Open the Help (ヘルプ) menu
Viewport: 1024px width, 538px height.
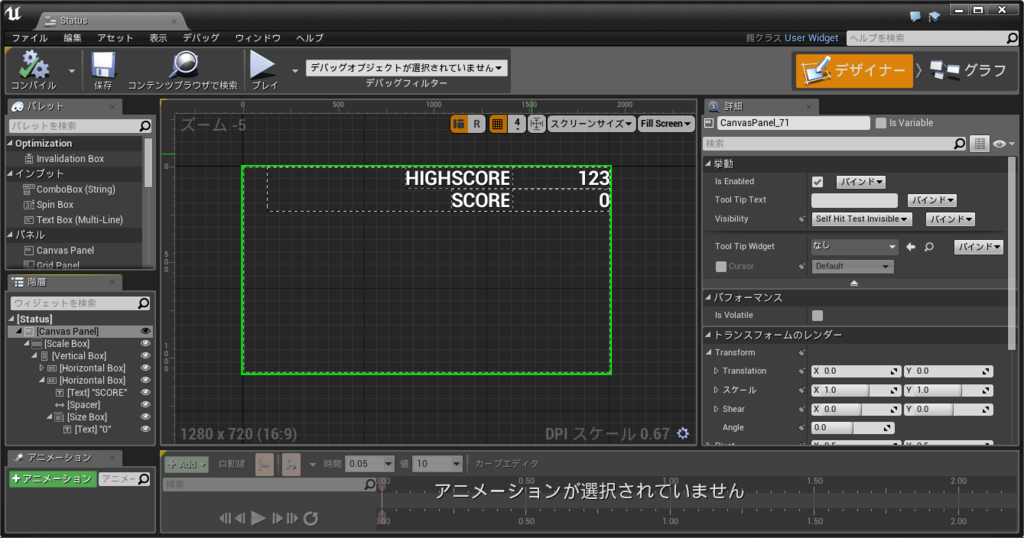(310, 38)
